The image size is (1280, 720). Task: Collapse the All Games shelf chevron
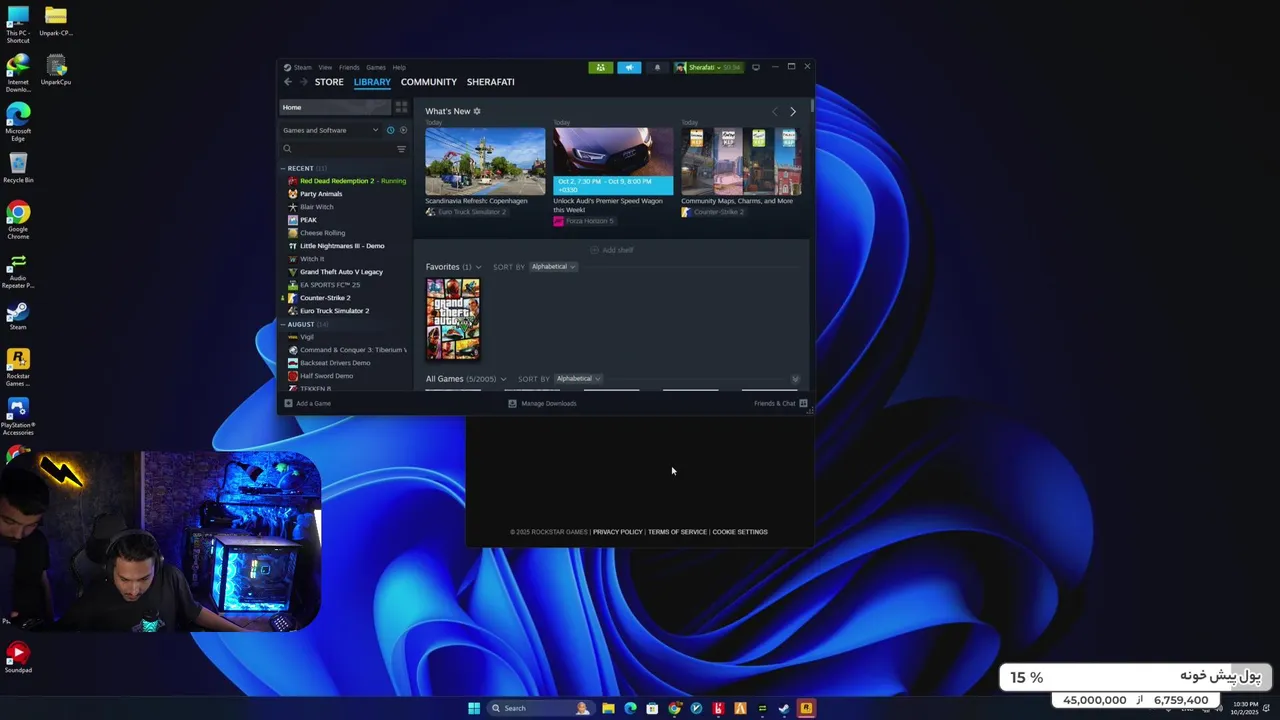(795, 379)
